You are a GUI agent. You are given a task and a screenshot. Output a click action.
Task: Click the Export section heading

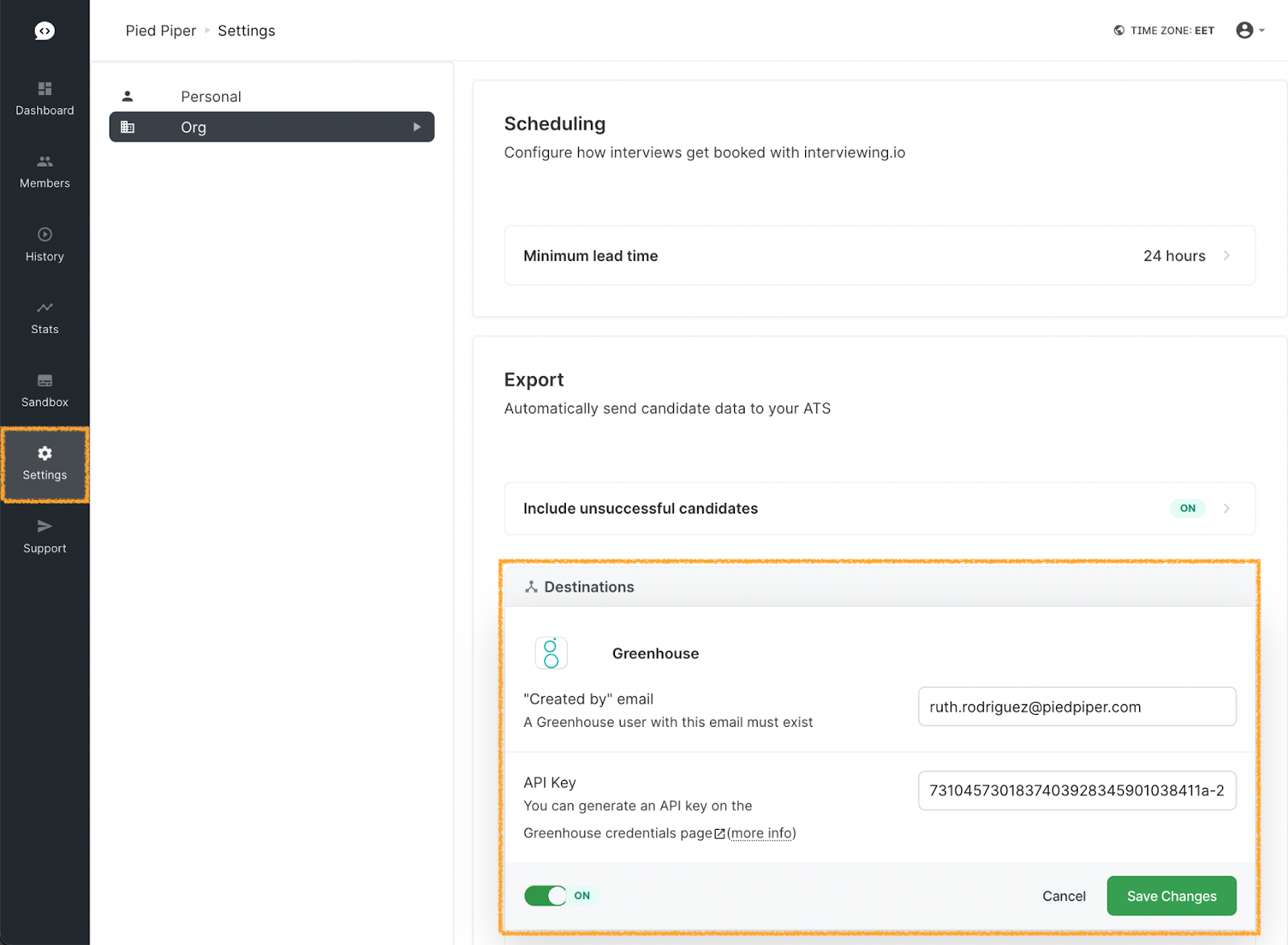(x=534, y=380)
